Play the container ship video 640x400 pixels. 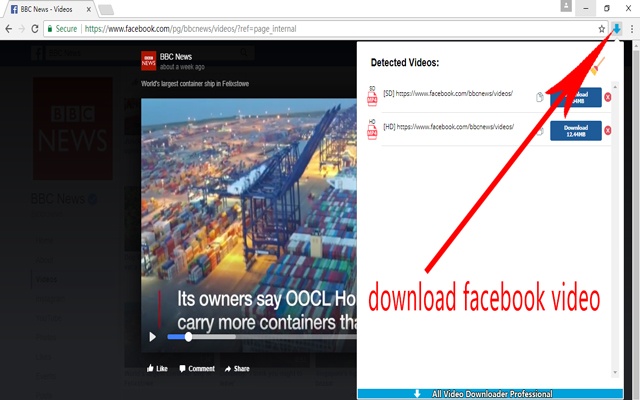pyautogui.click(x=153, y=337)
